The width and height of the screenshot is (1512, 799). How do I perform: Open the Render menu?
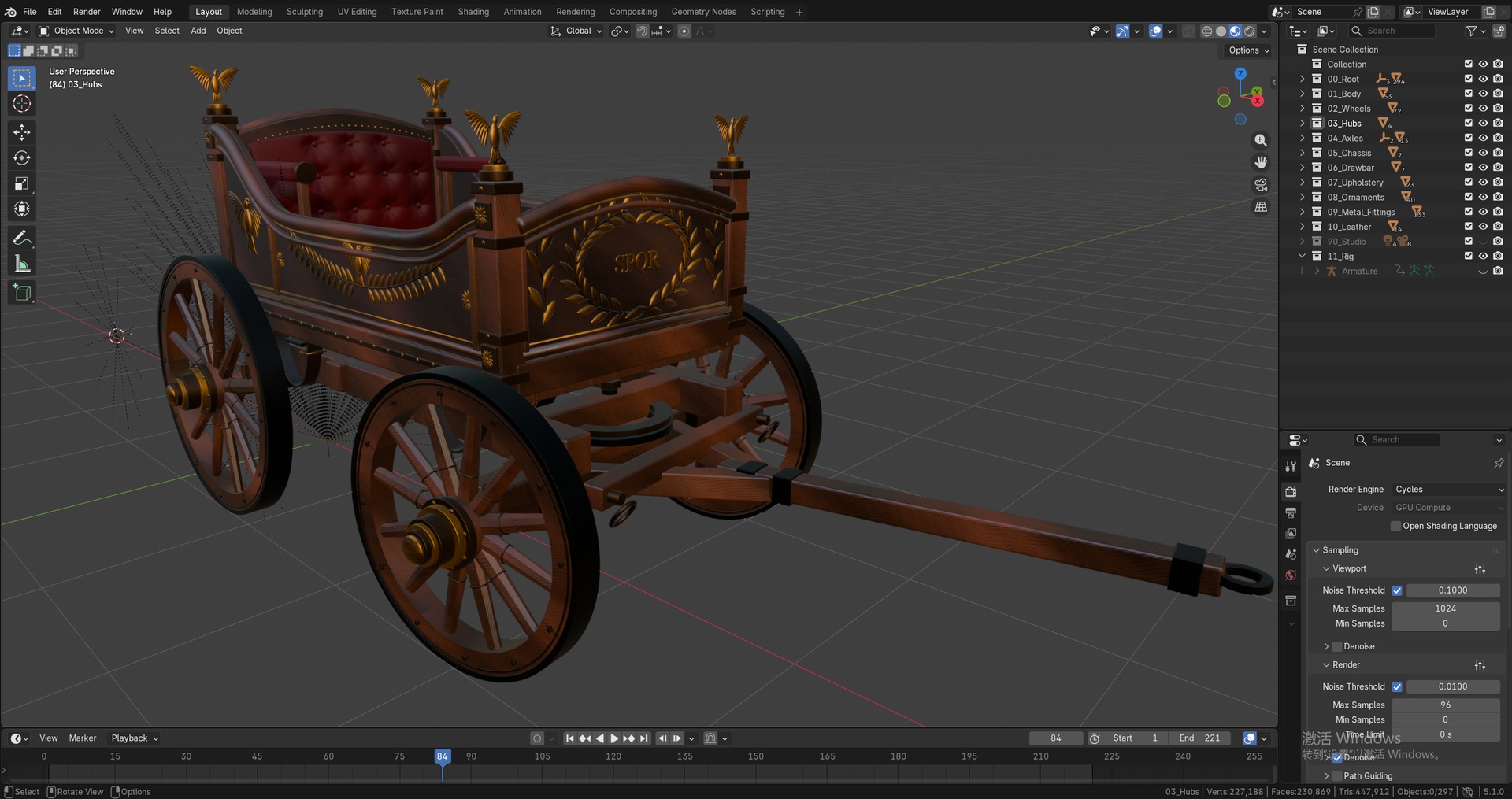(x=87, y=12)
